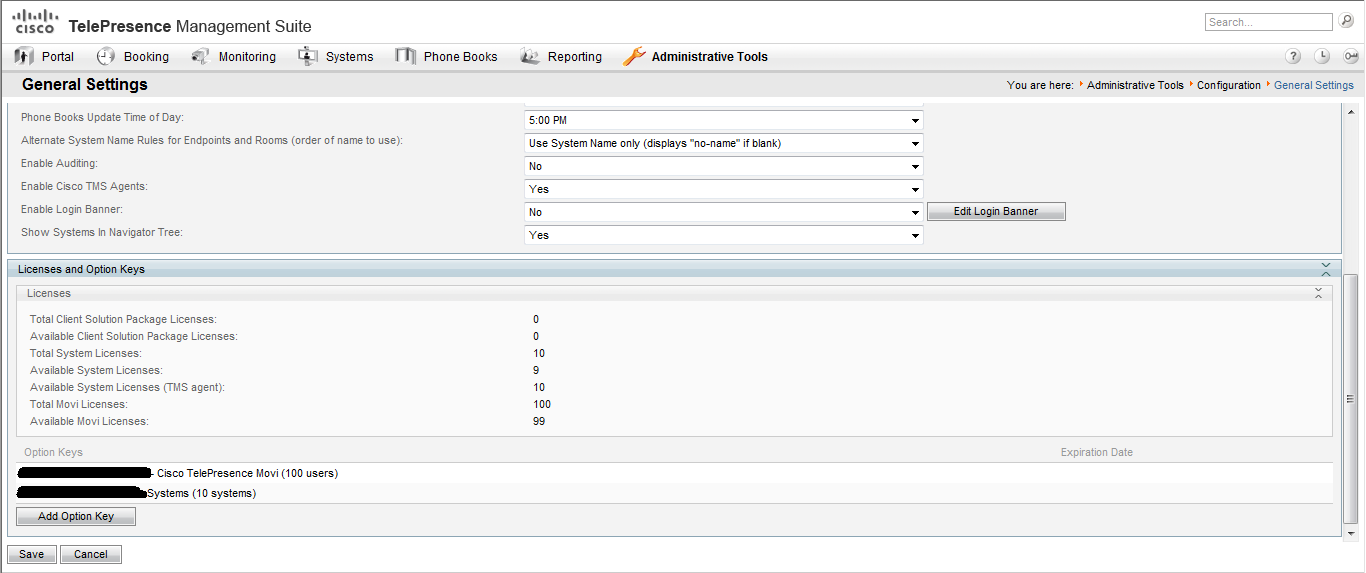Open the Show Systems In Navigator Tree dropdown
This screenshot has height=573, width=1366.
[x=723, y=235]
